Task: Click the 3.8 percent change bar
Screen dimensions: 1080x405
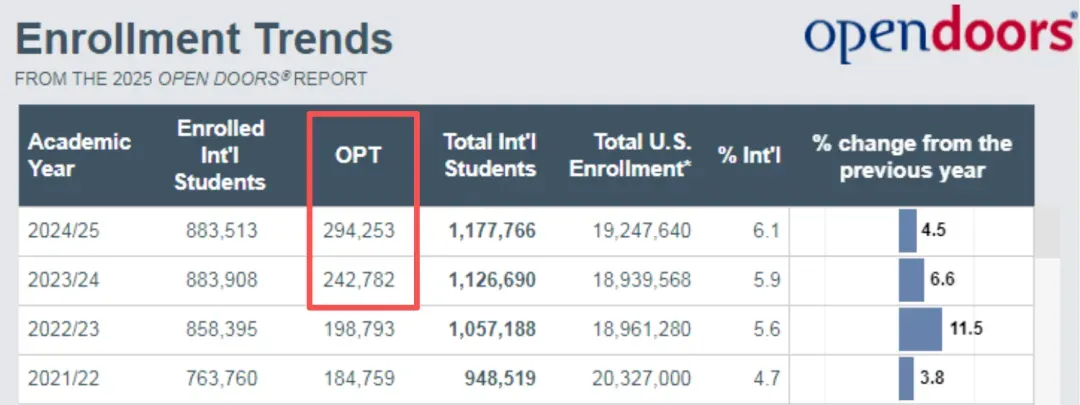Action: tap(906, 378)
